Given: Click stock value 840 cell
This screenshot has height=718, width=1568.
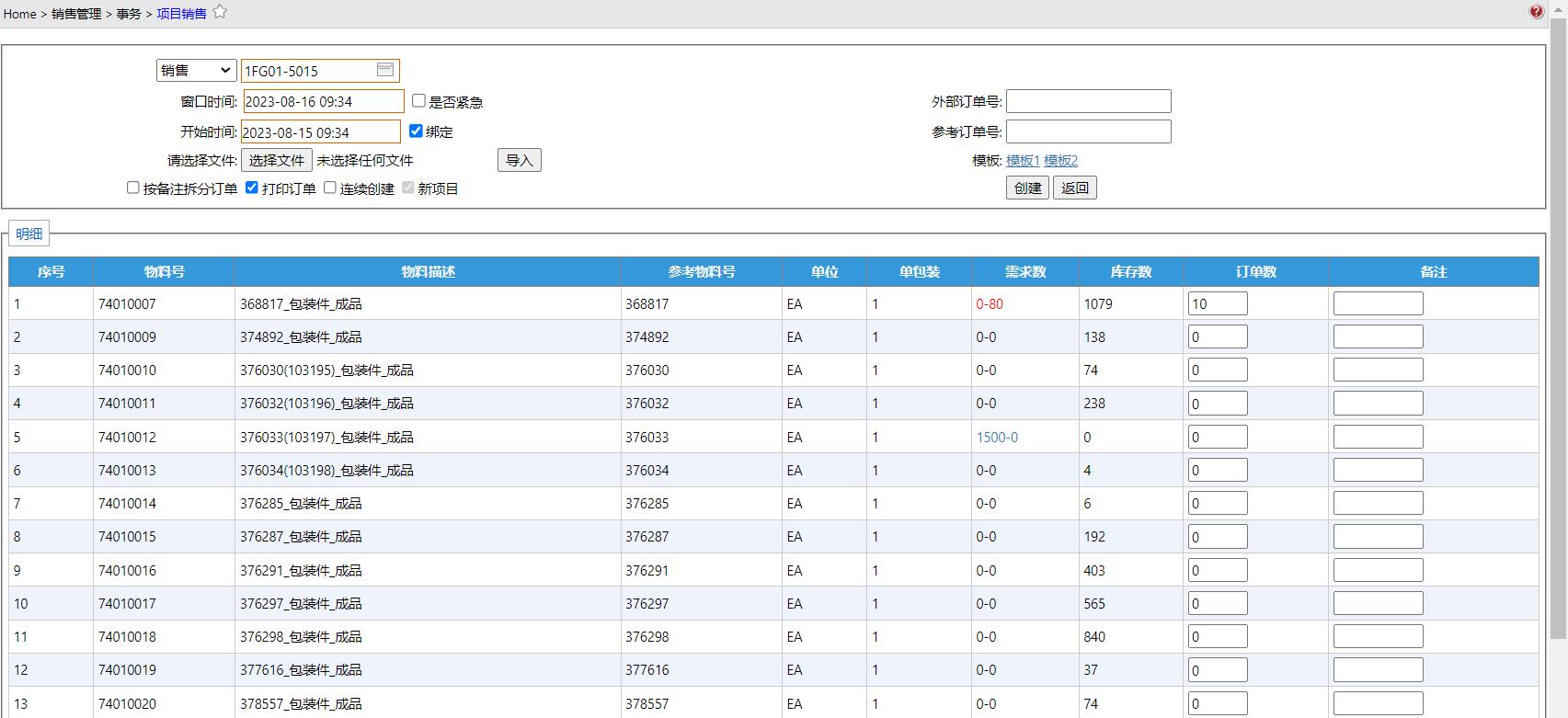Looking at the screenshot, I should pyautogui.click(x=1131, y=636).
